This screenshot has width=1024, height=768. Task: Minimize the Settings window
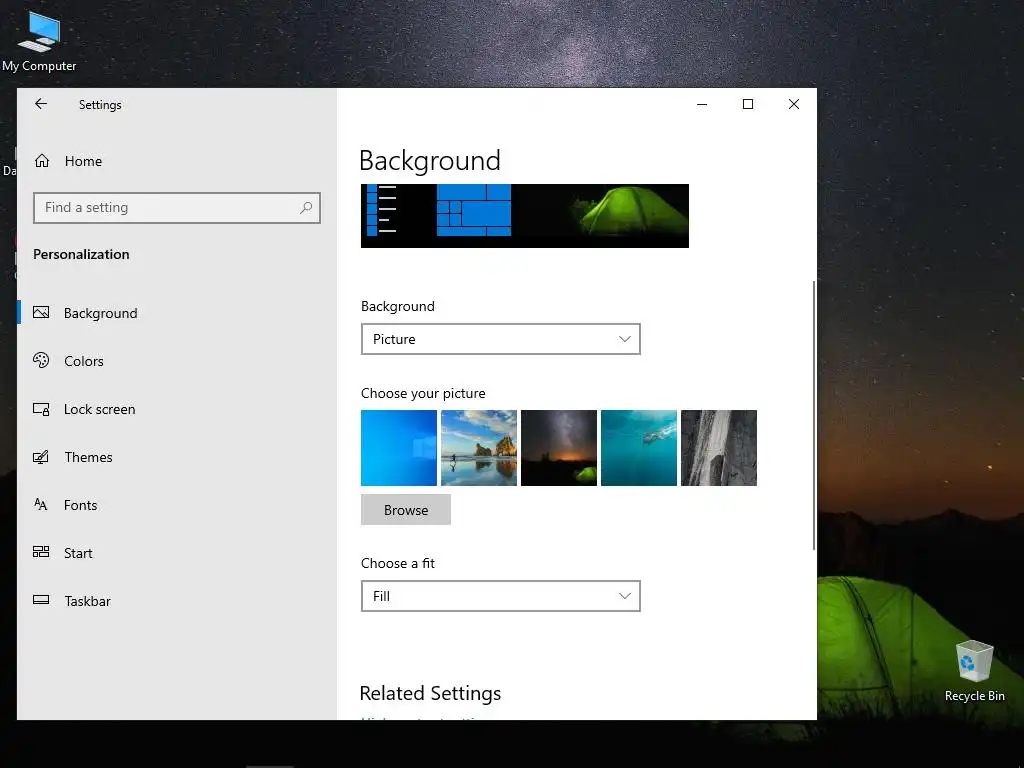(702, 104)
